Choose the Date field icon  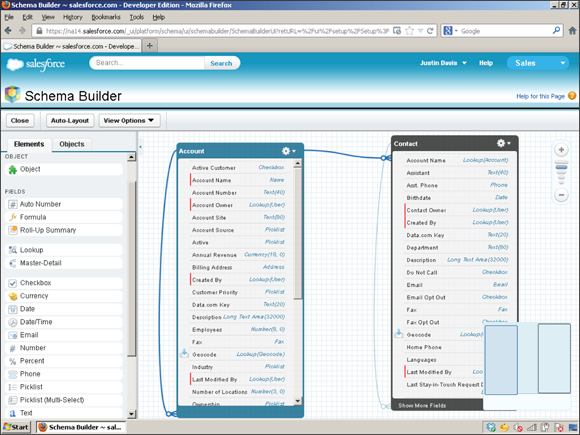(13, 309)
